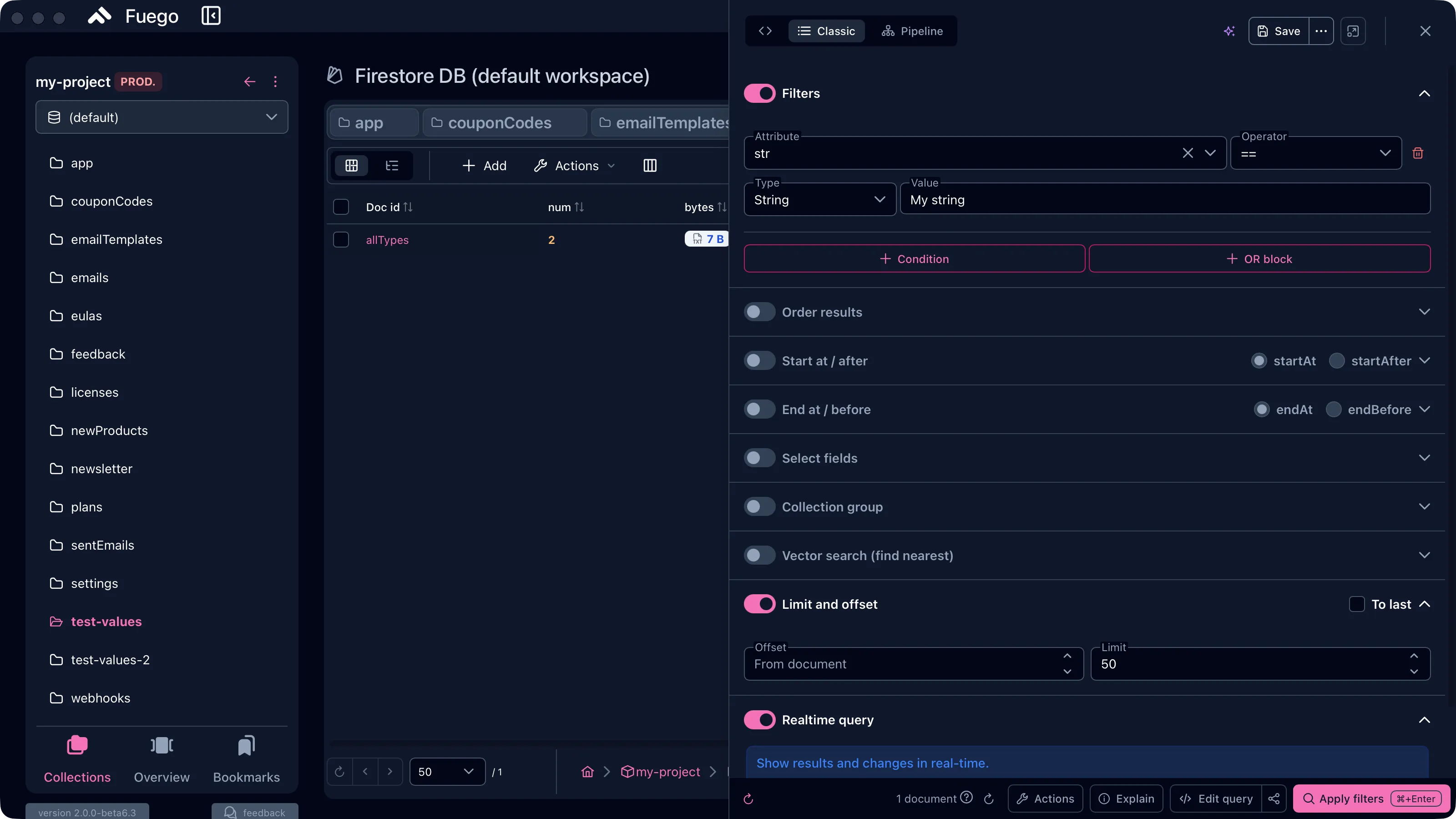Screen dimensions: 1456x819
Task: Enable the Collection group toggle
Action: coord(759,506)
